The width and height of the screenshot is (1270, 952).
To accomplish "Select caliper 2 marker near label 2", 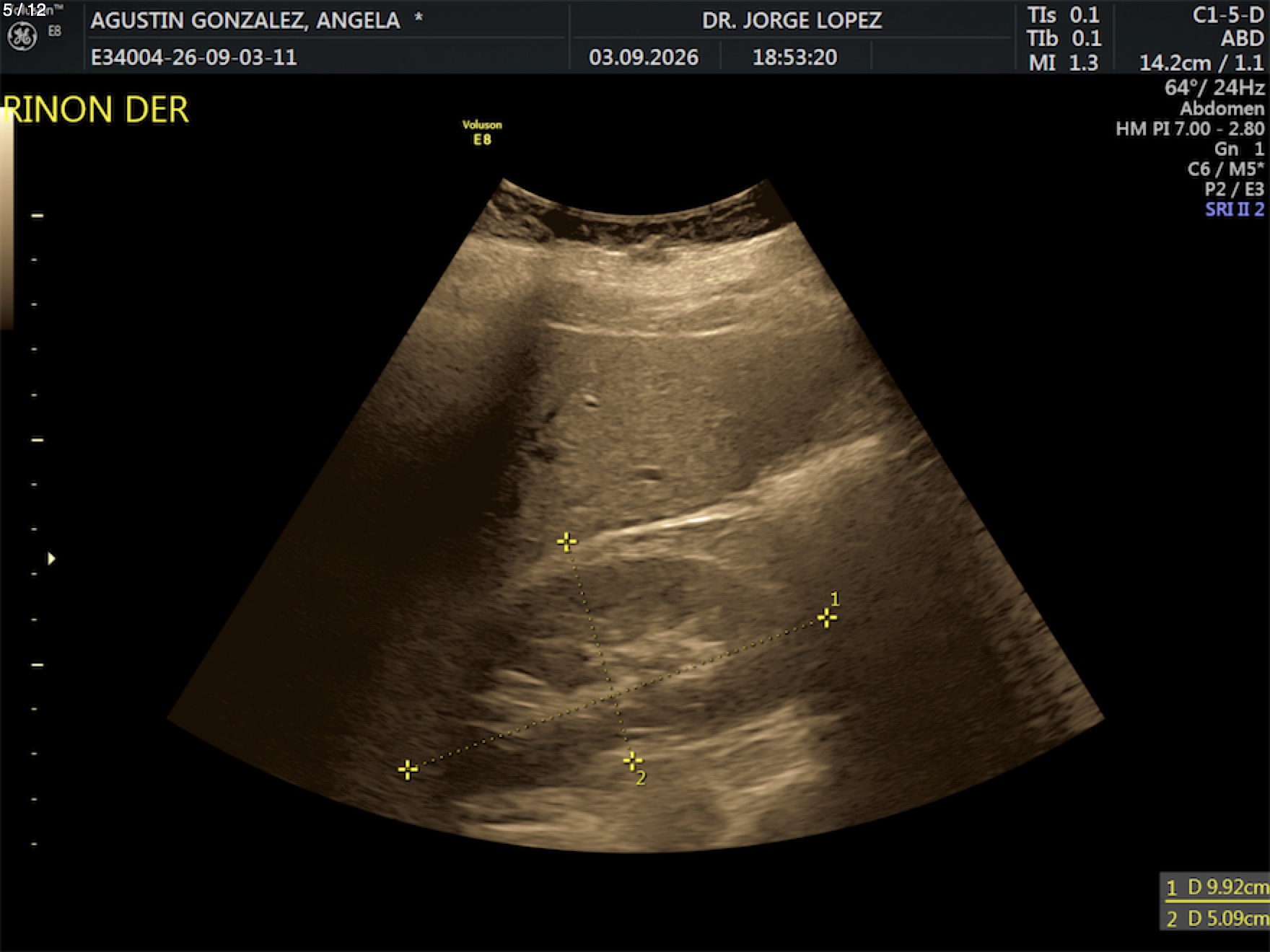I will 633,760.
